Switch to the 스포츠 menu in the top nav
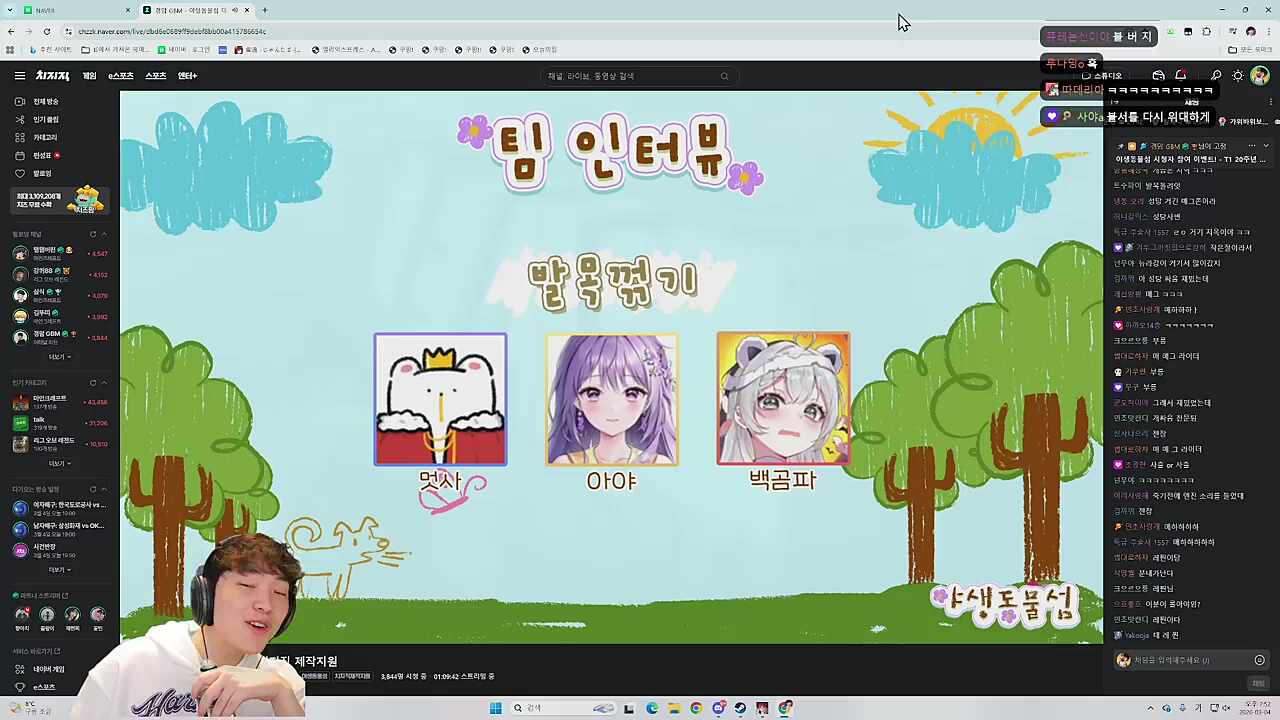 click(x=155, y=75)
